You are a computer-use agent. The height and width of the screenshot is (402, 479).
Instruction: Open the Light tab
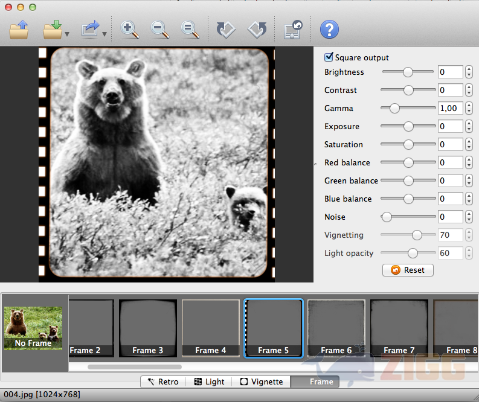point(209,382)
